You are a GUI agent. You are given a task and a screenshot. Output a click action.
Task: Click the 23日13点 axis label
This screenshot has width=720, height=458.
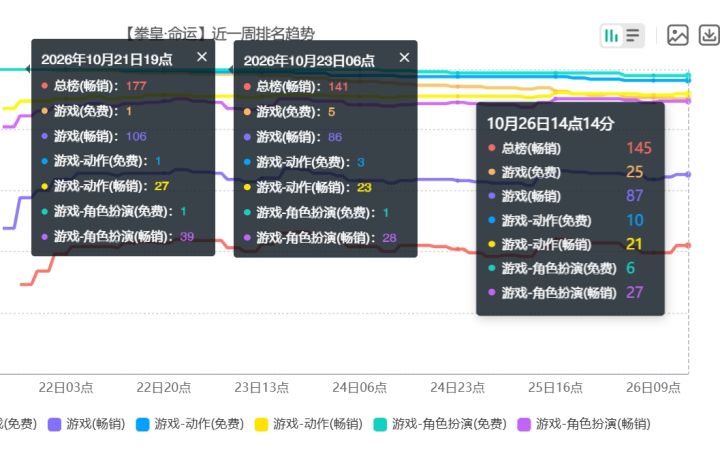(x=261, y=388)
